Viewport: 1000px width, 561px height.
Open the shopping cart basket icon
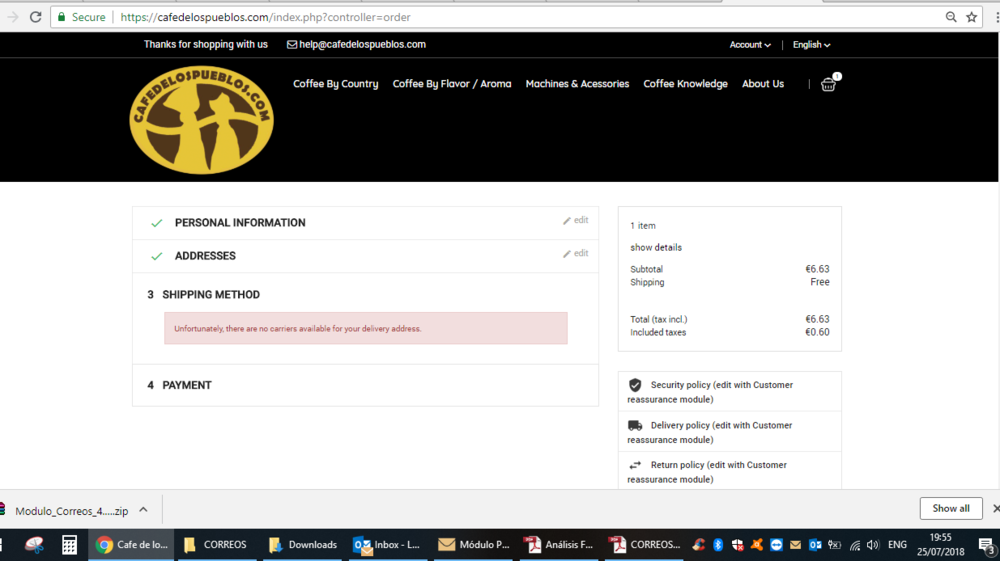coord(828,84)
